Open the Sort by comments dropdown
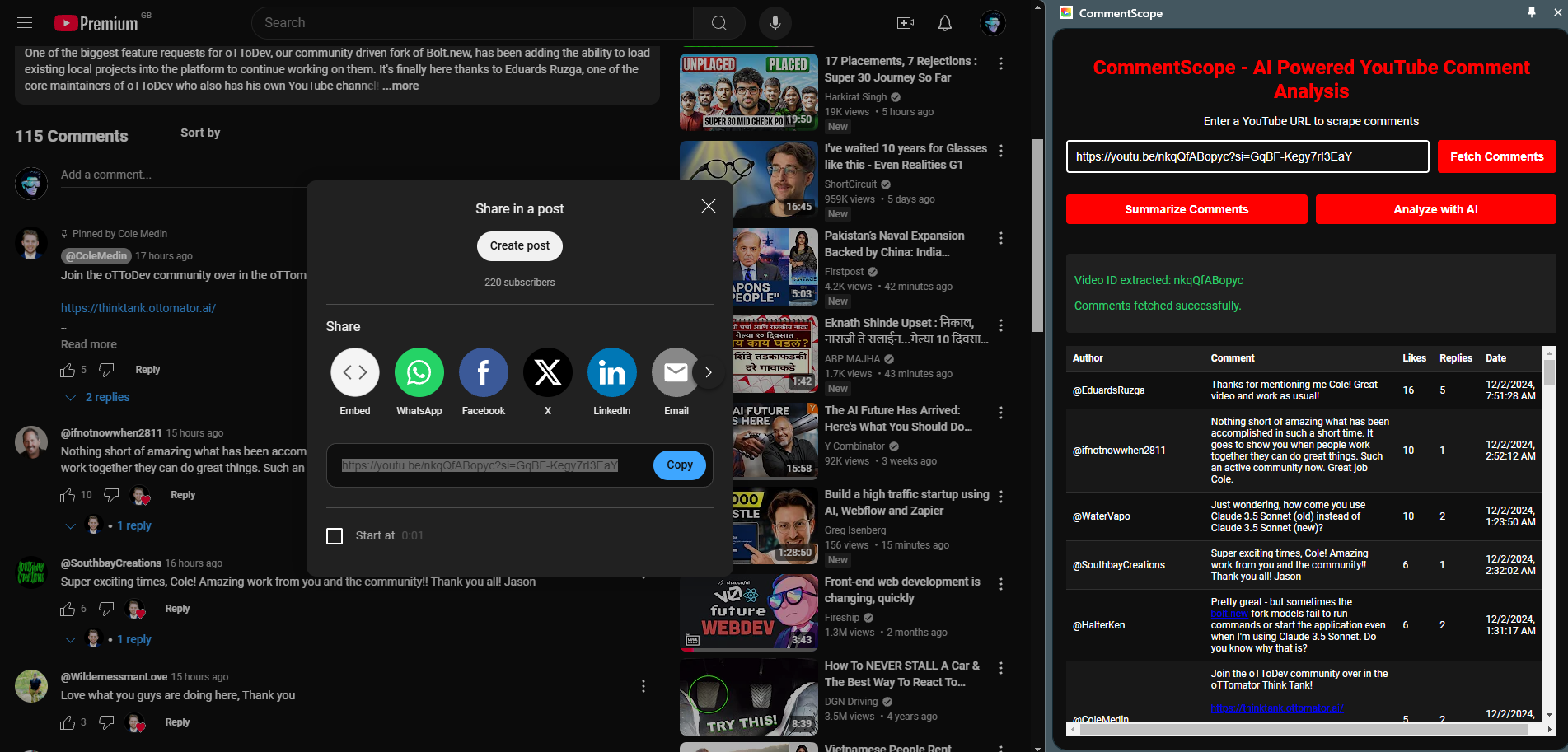1568x752 pixels. click(x=189, y=133)
